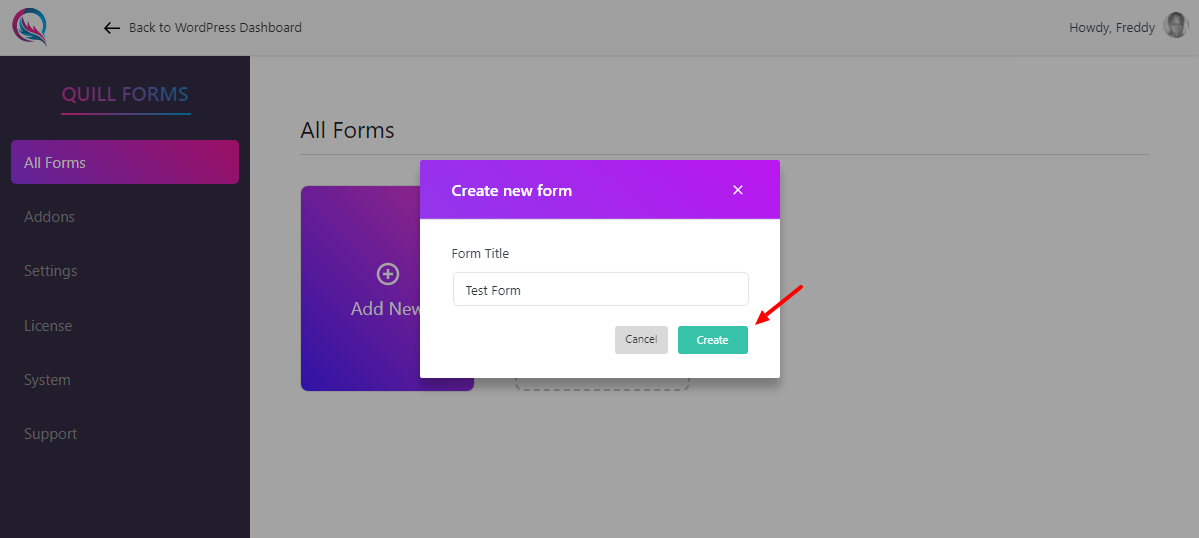This screenshot has height=538, width=1199.
Task: Click the back arrow icon
Action: pyautogui.click(x=112, y=28)
